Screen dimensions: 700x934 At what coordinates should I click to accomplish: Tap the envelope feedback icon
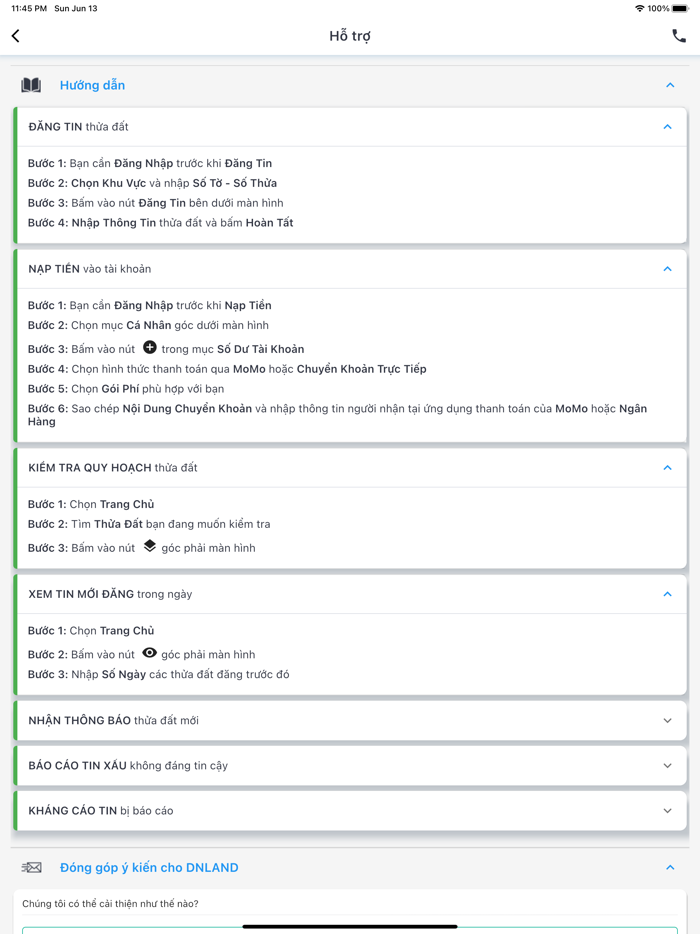click(x=31, y=868)
